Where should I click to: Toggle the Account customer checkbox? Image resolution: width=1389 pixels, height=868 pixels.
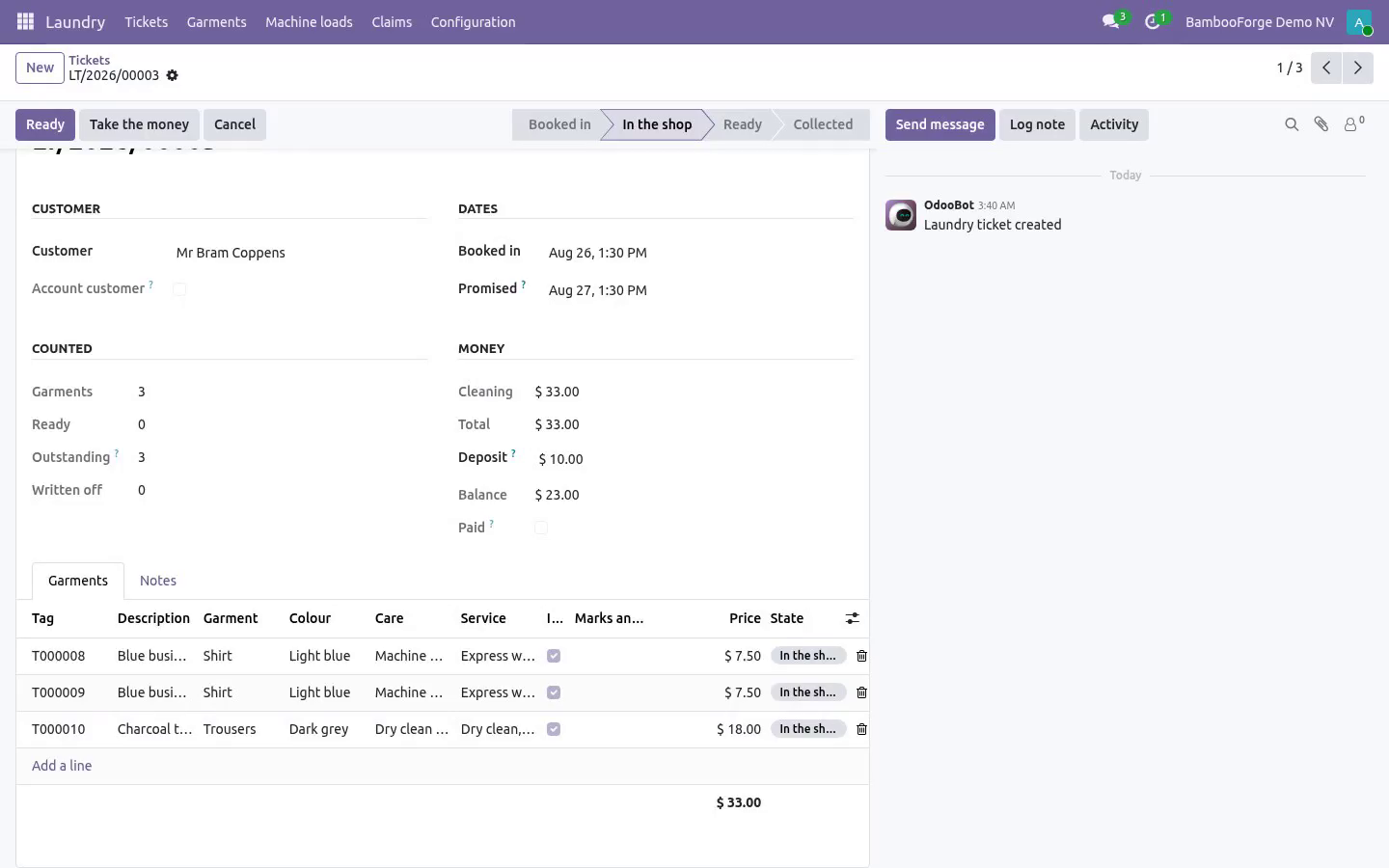[179, 289]
